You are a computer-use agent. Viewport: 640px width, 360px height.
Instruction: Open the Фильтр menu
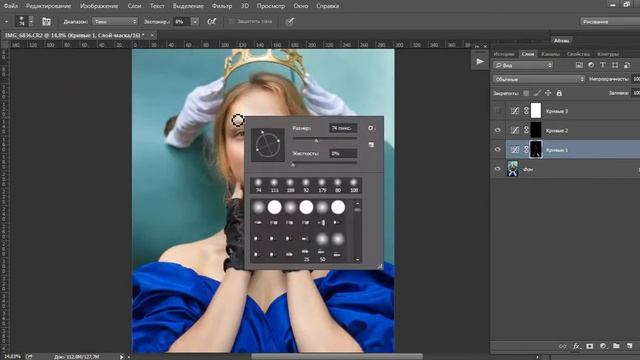click(222, 6)
